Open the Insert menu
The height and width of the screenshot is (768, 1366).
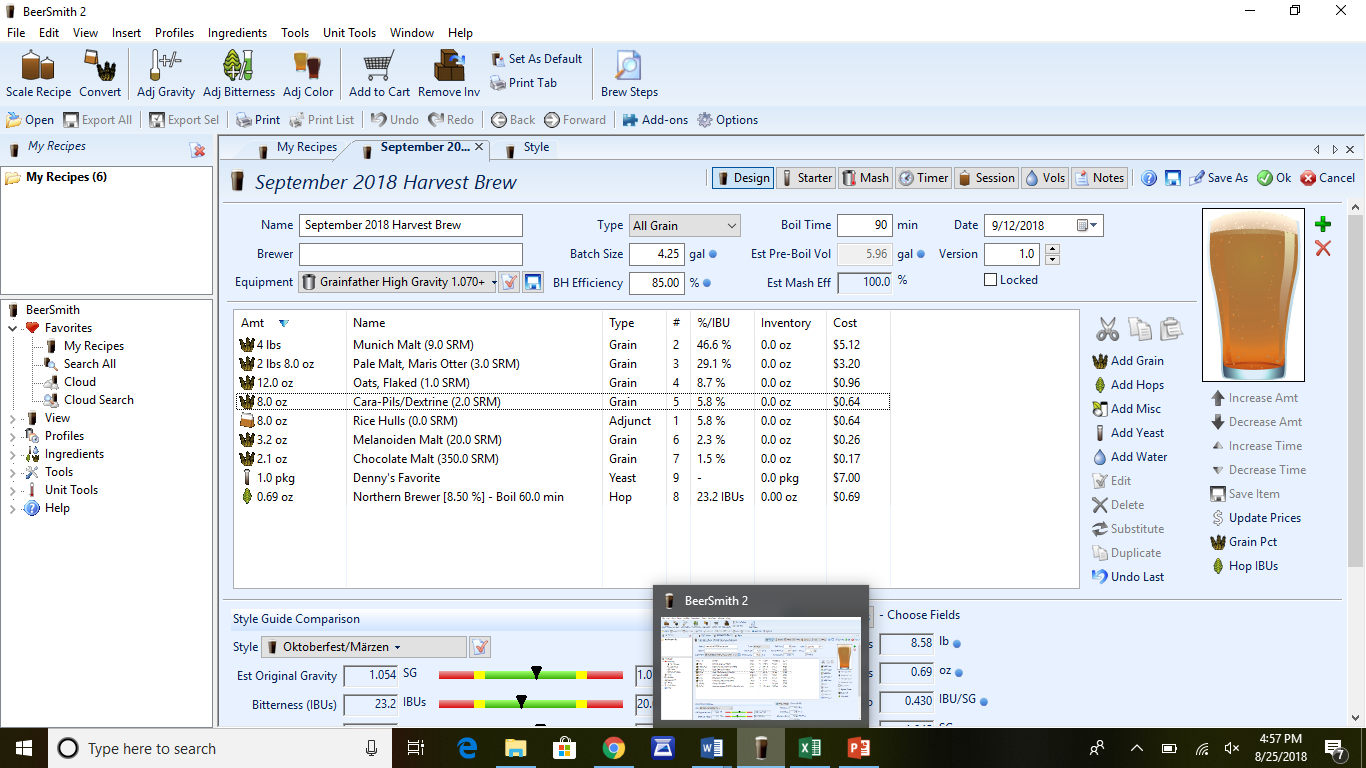click(x=126, y=33)
